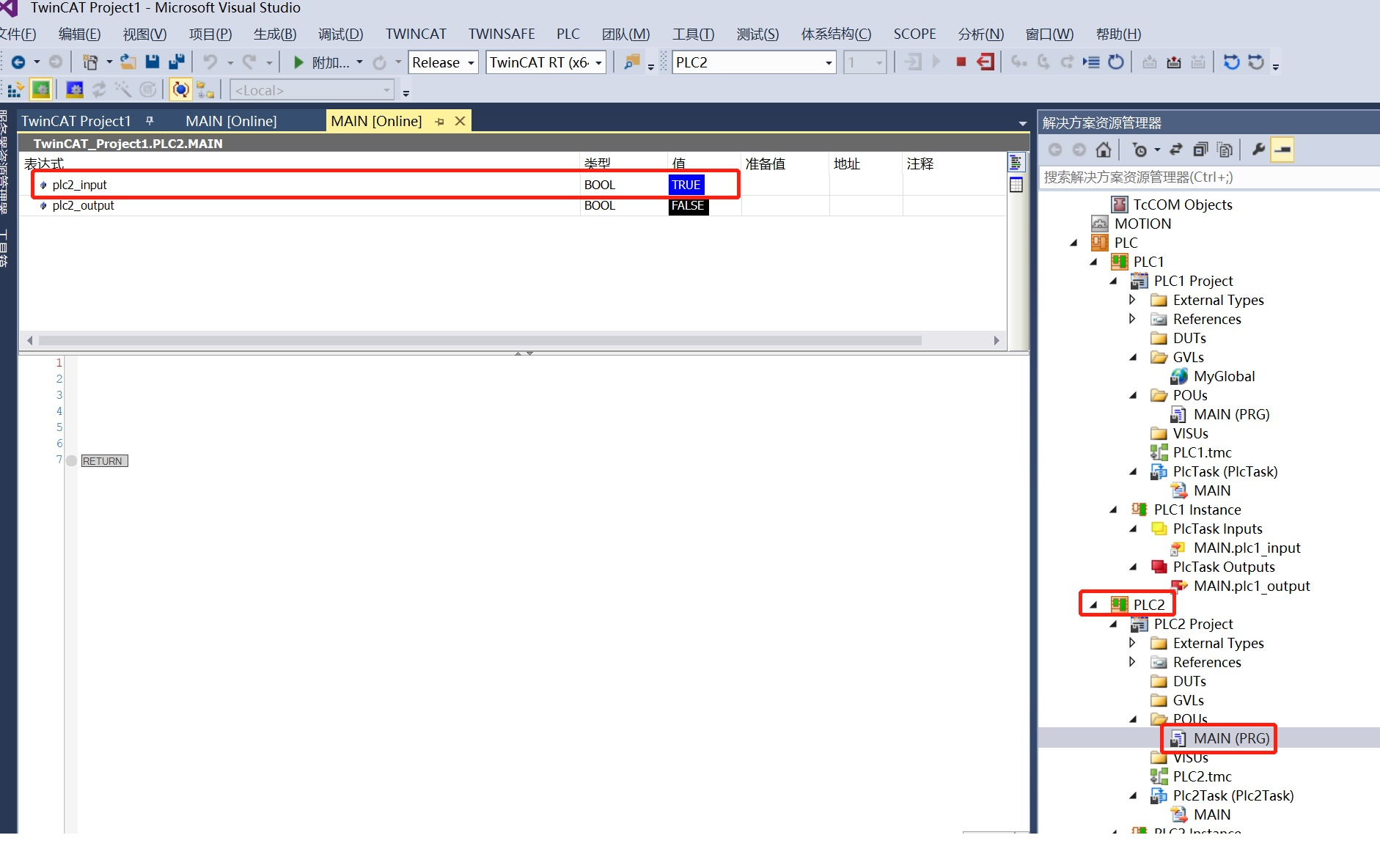The image size is (1380, 868).
Task: Collapse the PlcTask Outputs node
Action: coord(1133,567)
